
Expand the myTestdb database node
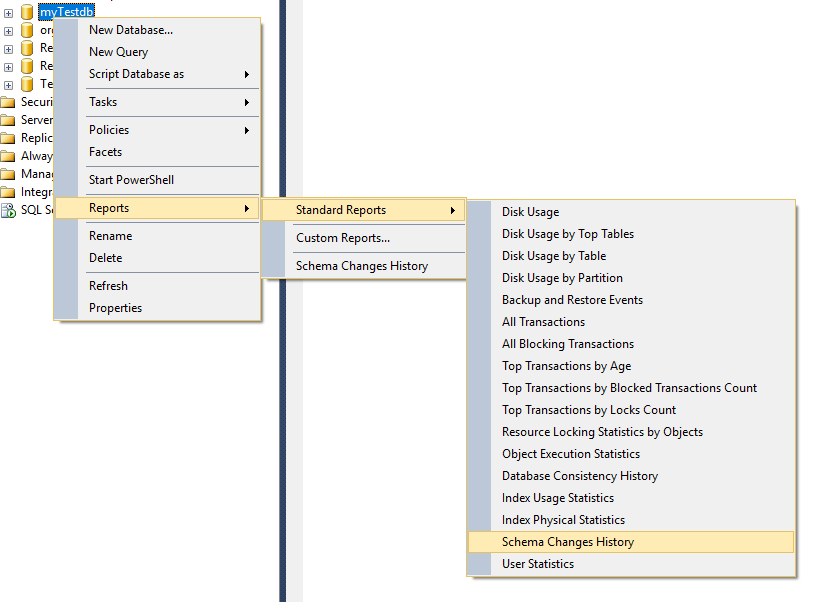[7, 11]
